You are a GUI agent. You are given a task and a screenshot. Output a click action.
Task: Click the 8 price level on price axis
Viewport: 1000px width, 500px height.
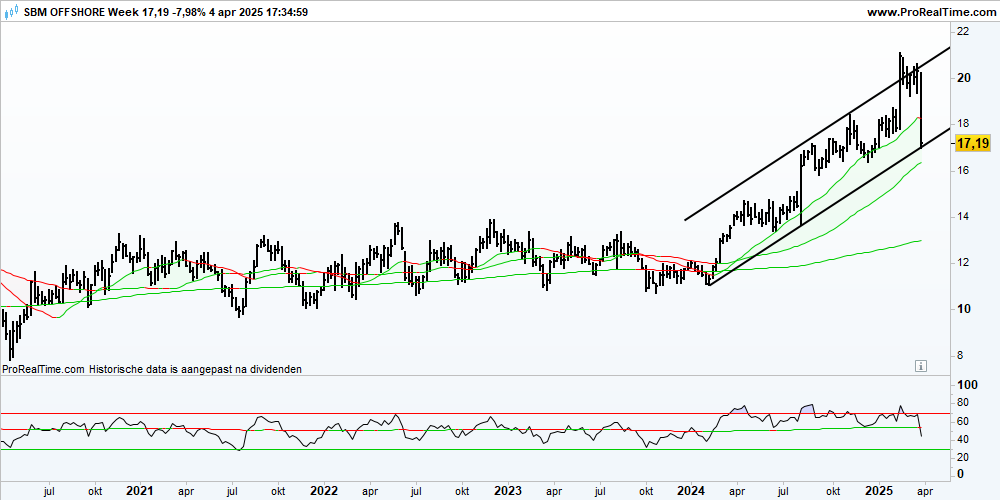pyautogui.click(x=960, y=356)
